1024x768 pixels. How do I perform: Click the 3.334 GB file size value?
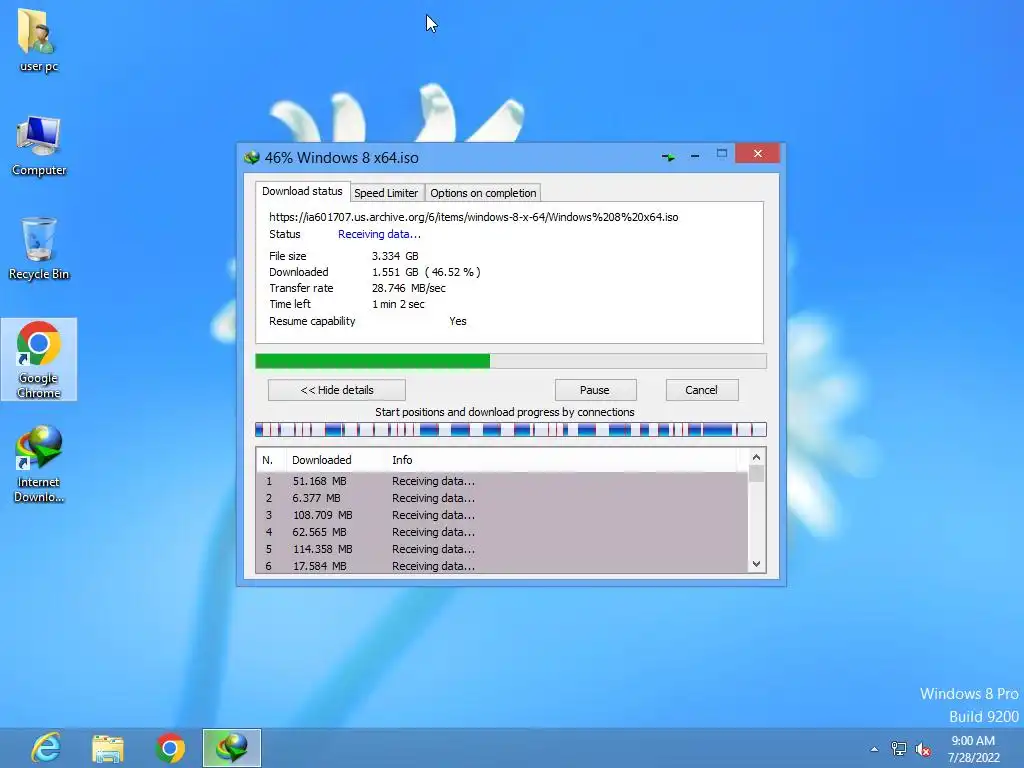coord(395,256)
